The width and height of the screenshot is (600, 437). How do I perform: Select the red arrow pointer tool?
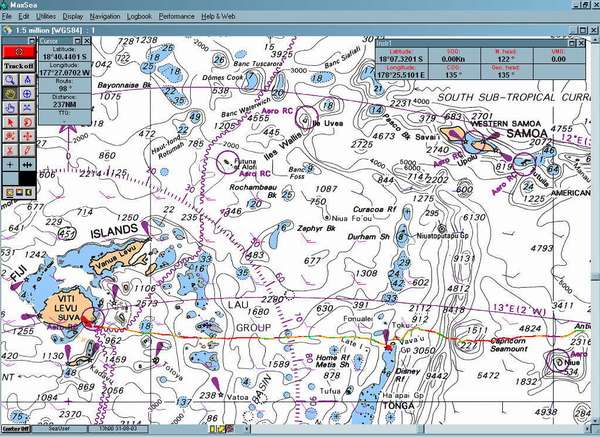pos(10,122)
